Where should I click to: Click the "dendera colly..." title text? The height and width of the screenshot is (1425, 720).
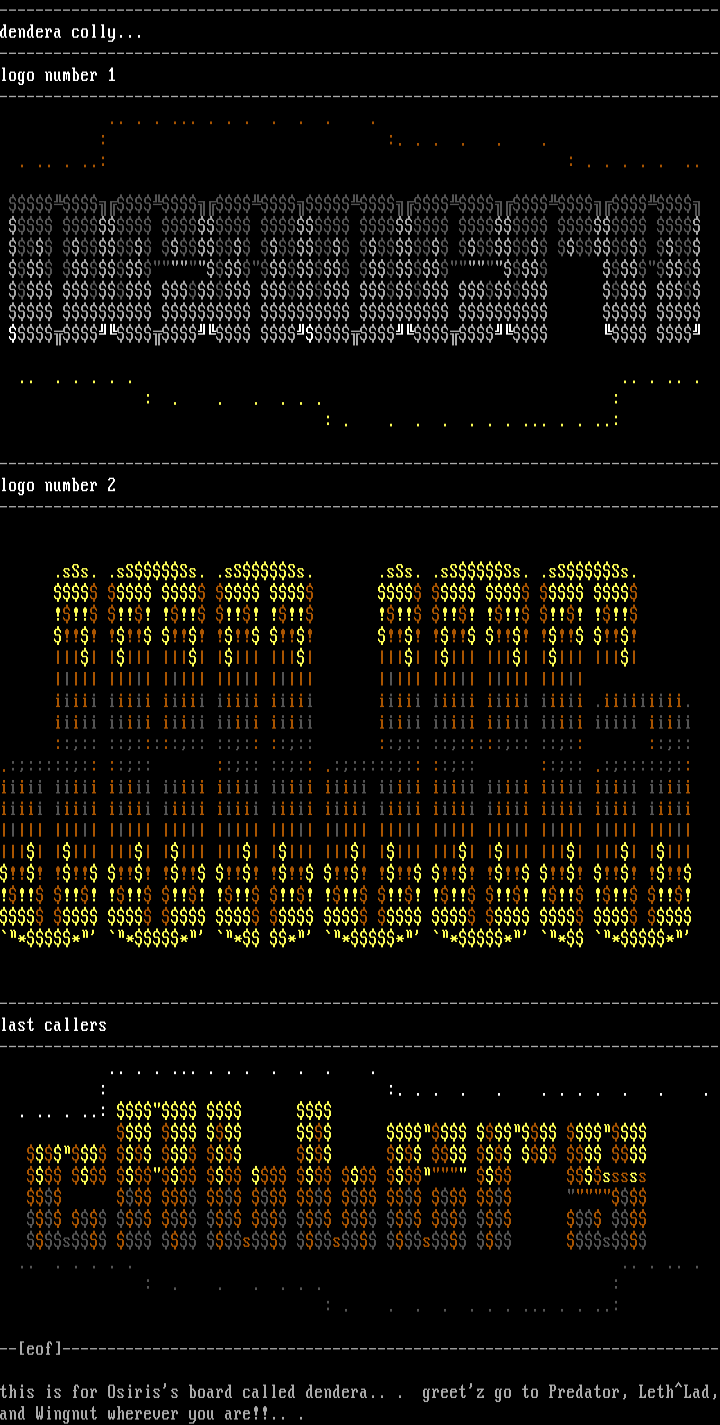pos(71,32)
